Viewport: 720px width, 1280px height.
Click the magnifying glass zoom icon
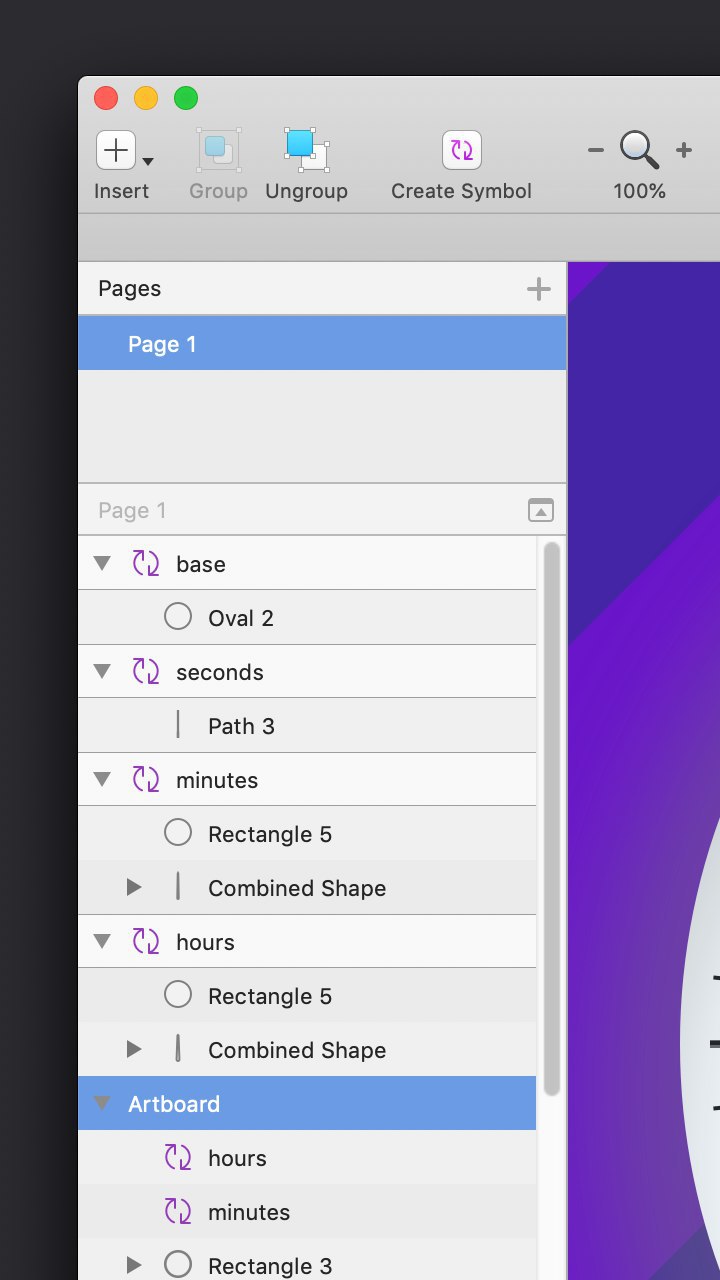[639, 151]
